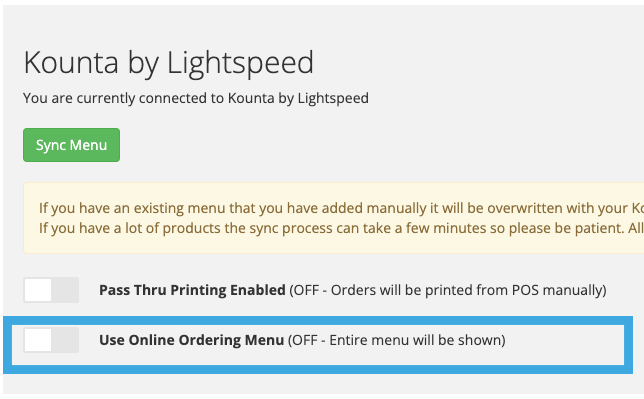Click the sync process patience warning line
644x399 pixels.
(341, 228)
